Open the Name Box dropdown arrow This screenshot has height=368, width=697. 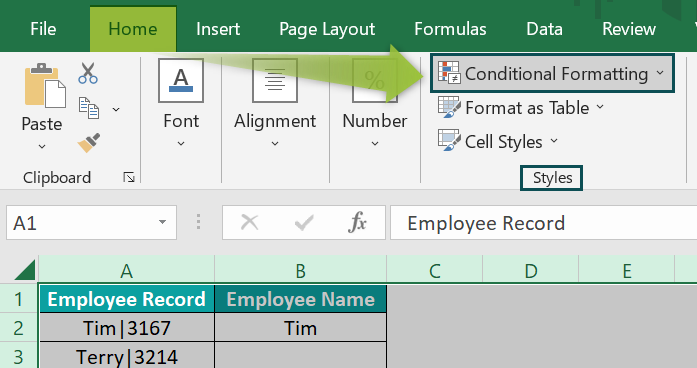pos(162,222)
